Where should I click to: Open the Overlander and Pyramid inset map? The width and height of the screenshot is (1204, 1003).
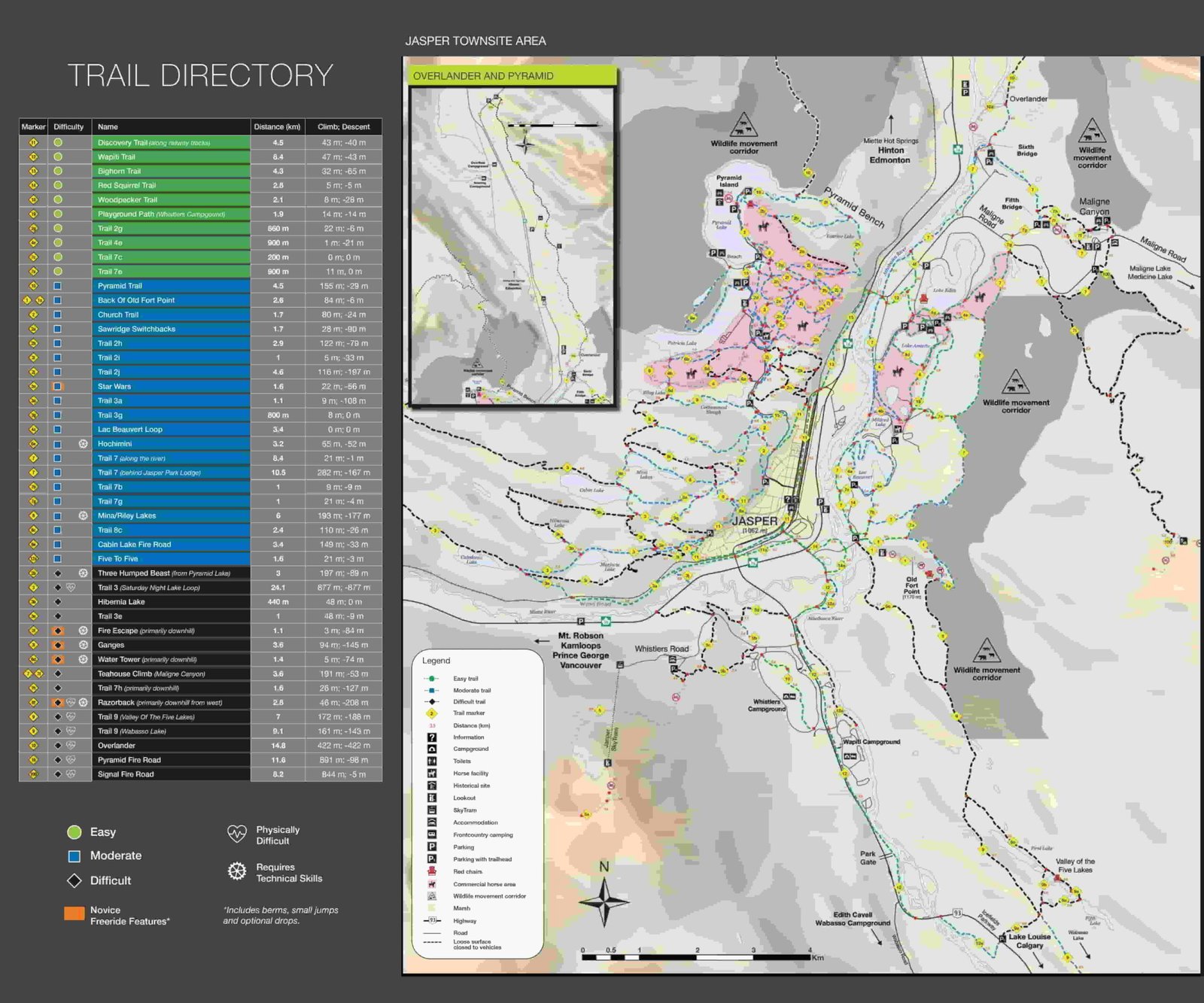point(512,246)
